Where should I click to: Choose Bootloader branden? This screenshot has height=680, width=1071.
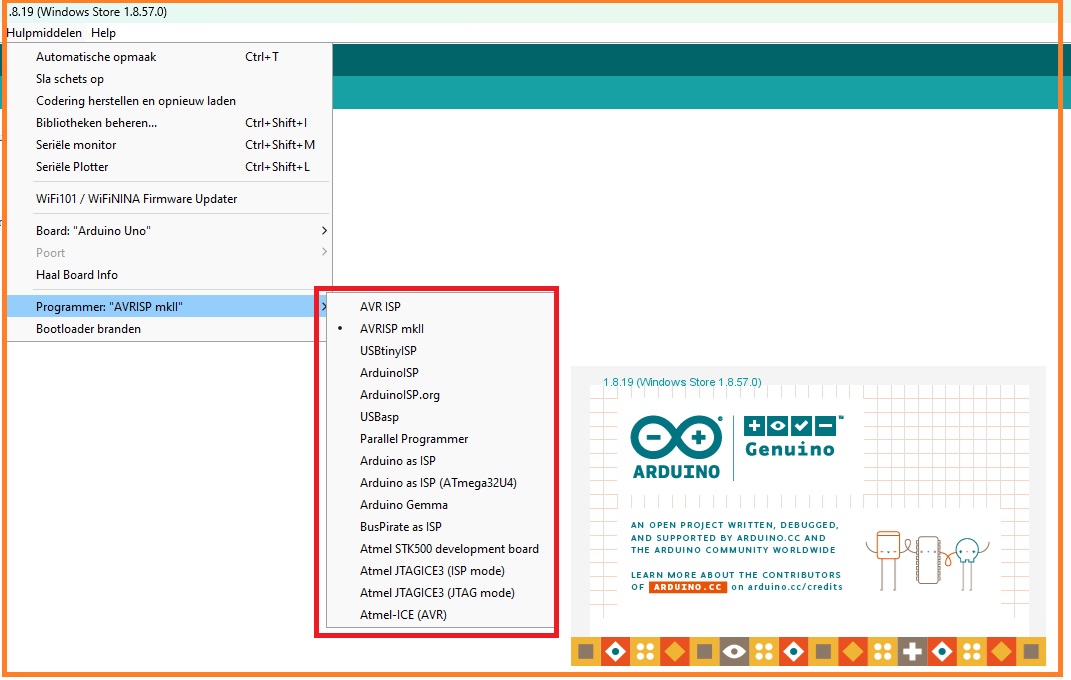click(169, 328)
